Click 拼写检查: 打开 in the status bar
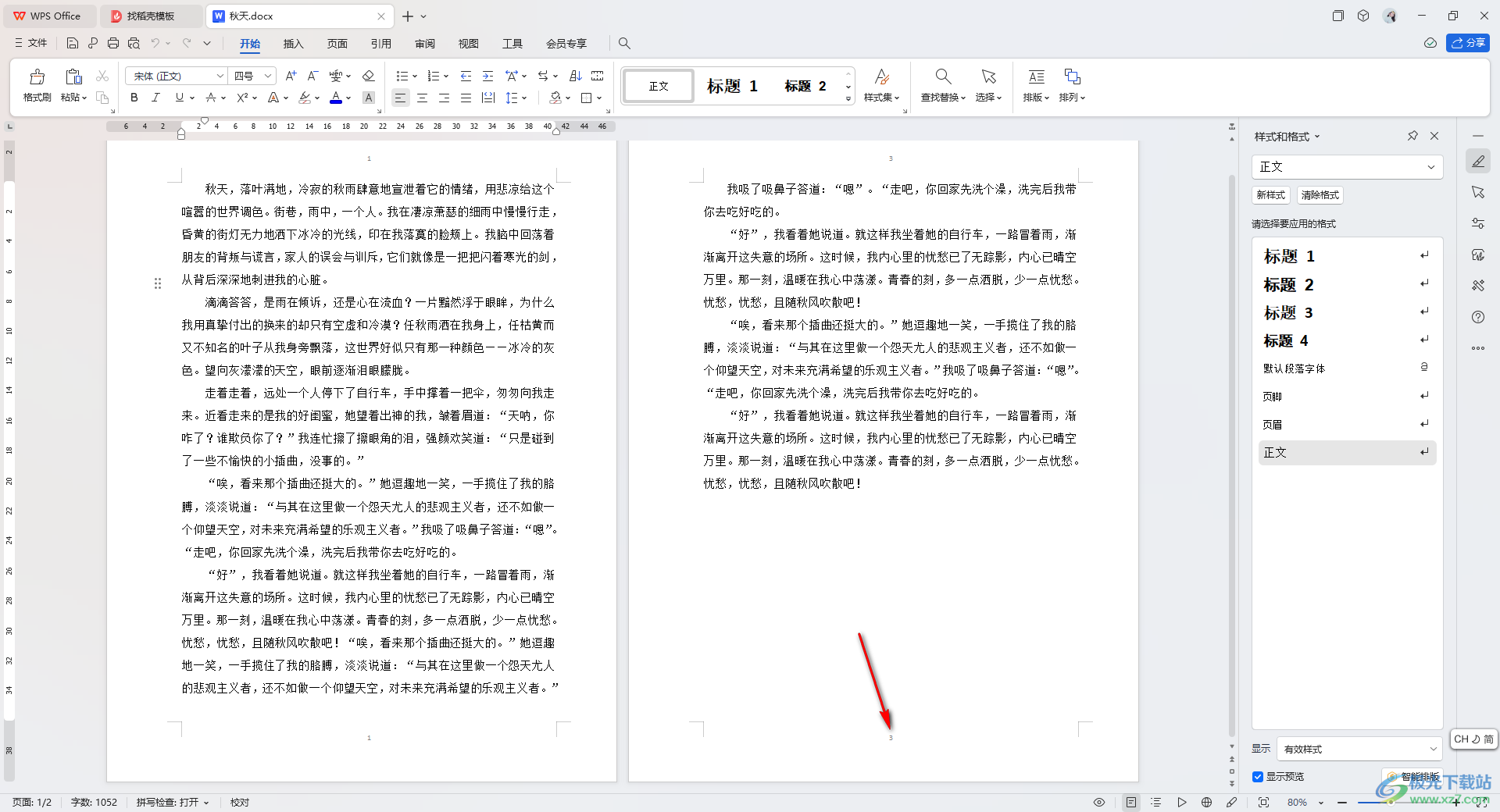 [x=173, y=802]
